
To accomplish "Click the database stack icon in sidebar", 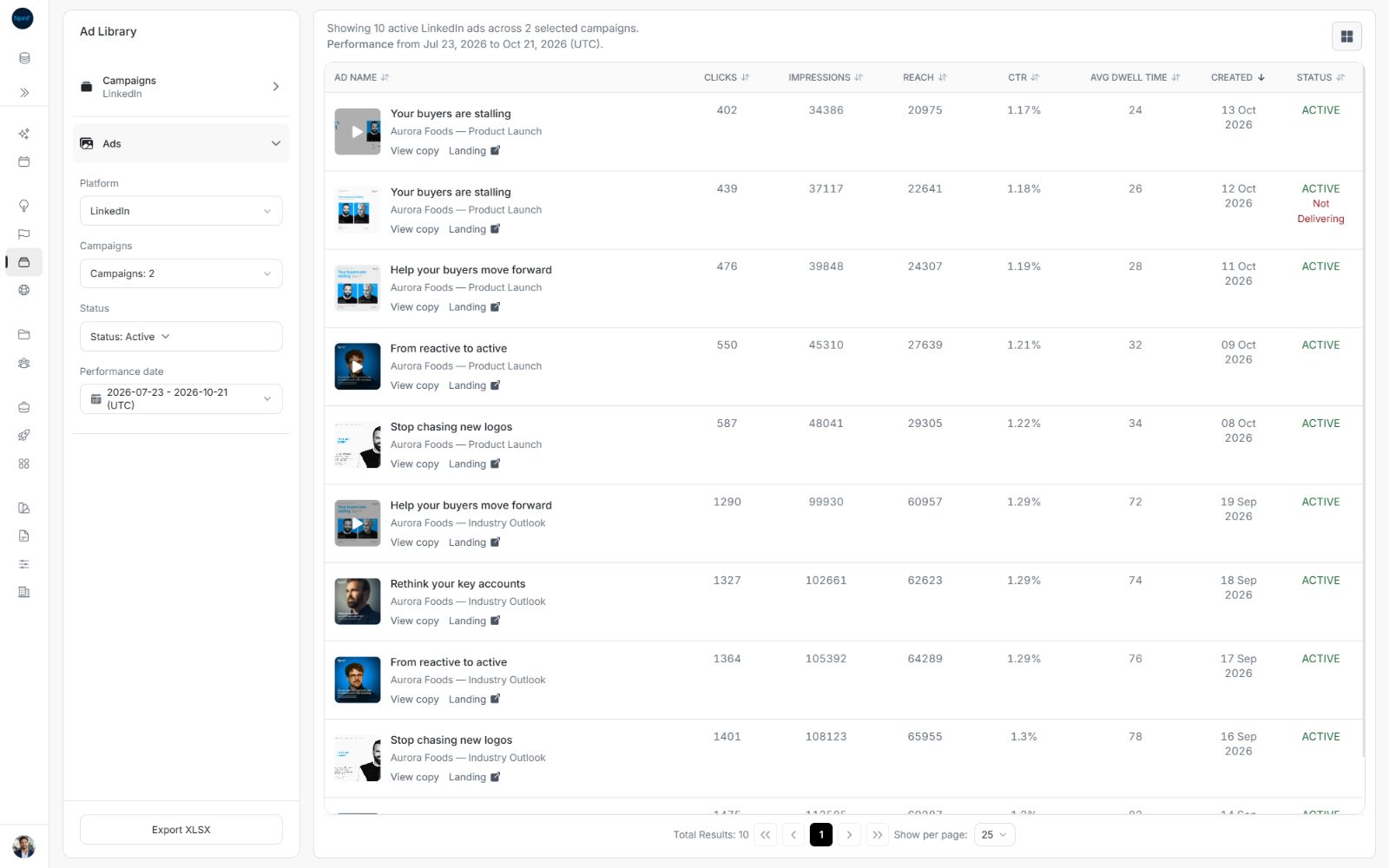I will click(x=24, y=58).
